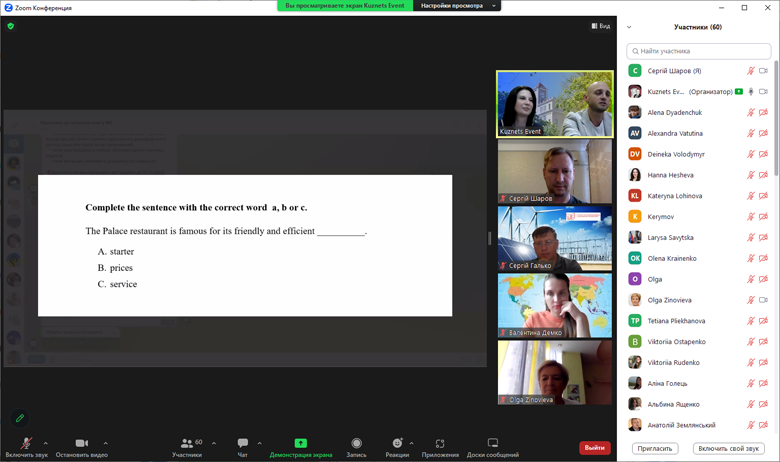The height and width of the screenshot is (462, 780).
Task: Leave the meeting with Выйти button
Action: coord(594,448)
